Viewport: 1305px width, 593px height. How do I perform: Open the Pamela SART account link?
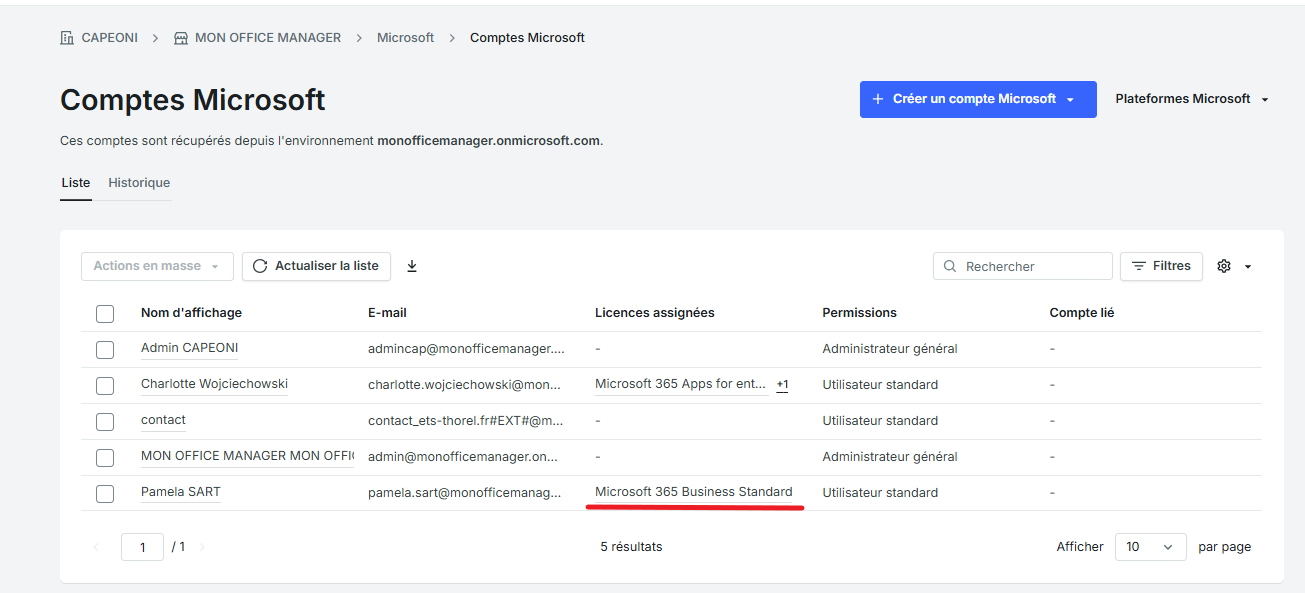181,492
